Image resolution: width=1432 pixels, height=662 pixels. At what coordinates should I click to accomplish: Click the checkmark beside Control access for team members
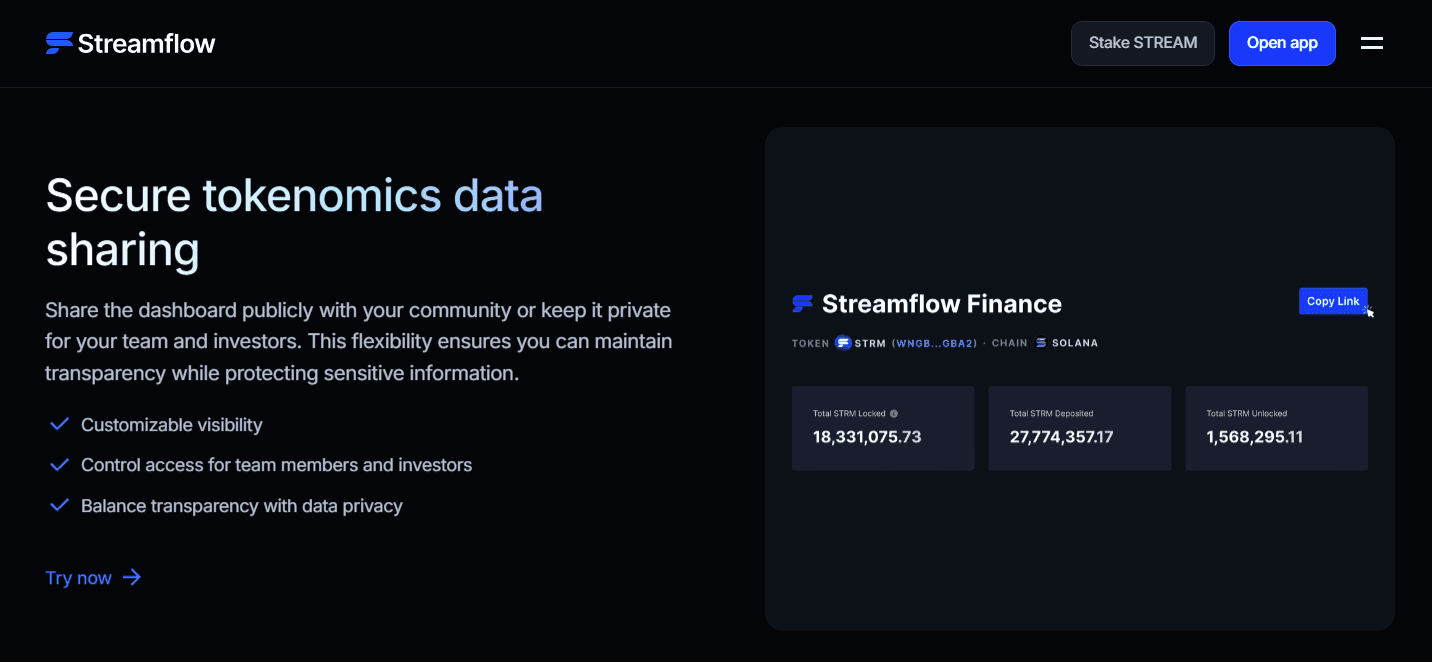pyautogui.click(x=59, y=465)
